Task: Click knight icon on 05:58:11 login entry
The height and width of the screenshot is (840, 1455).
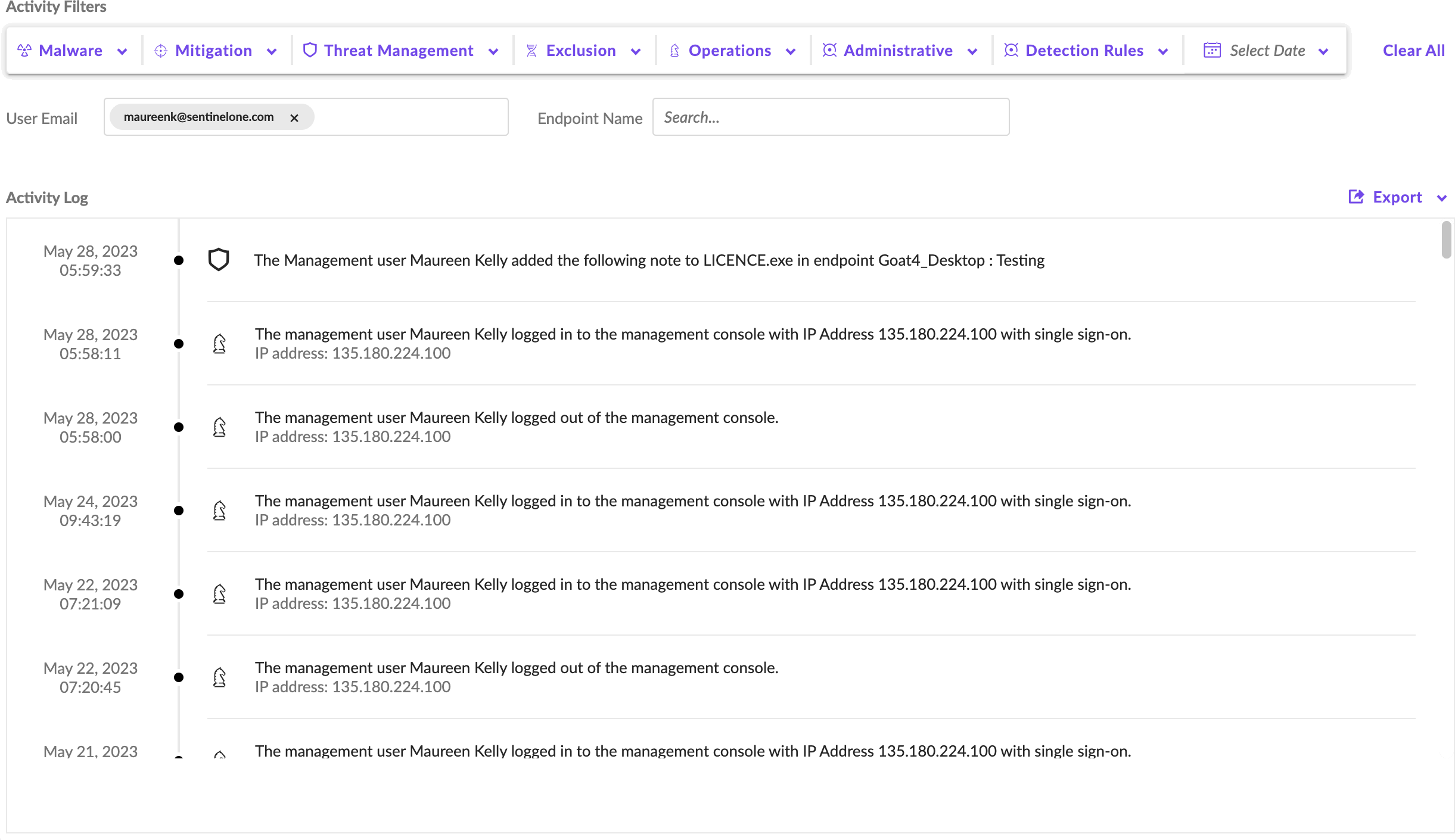Action: [219, 344]
